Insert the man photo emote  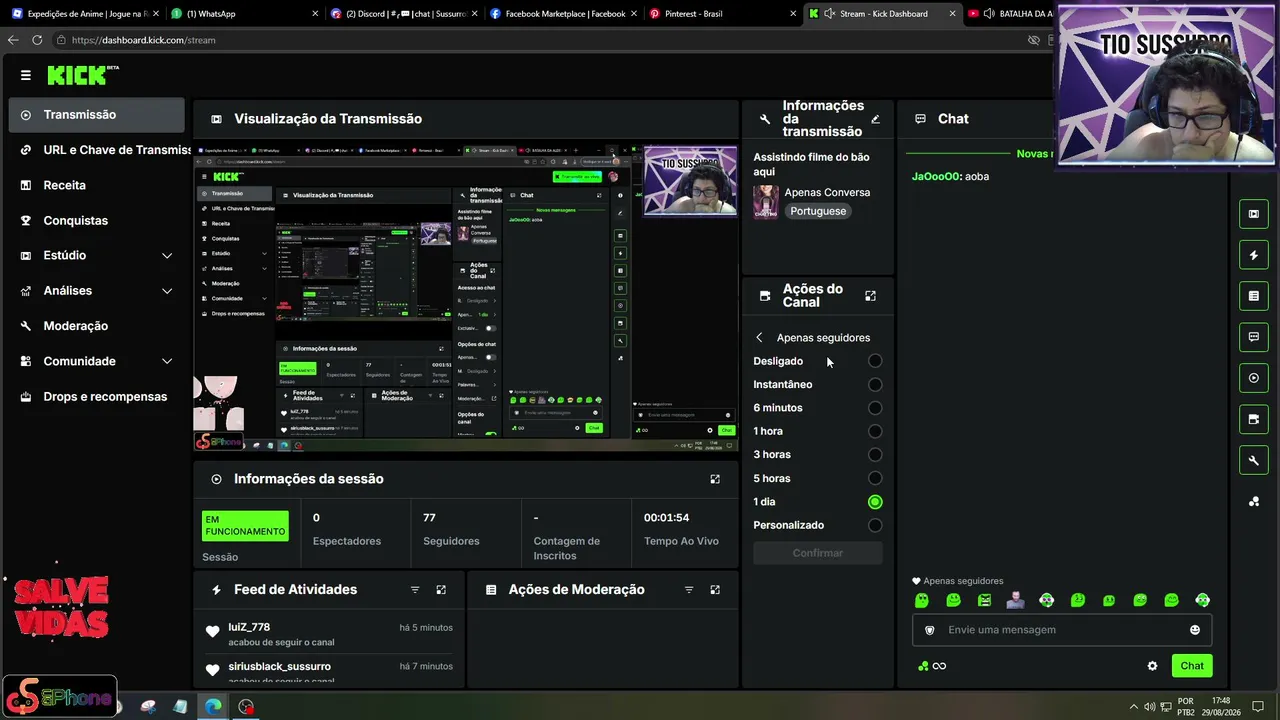coord(1015,600)
